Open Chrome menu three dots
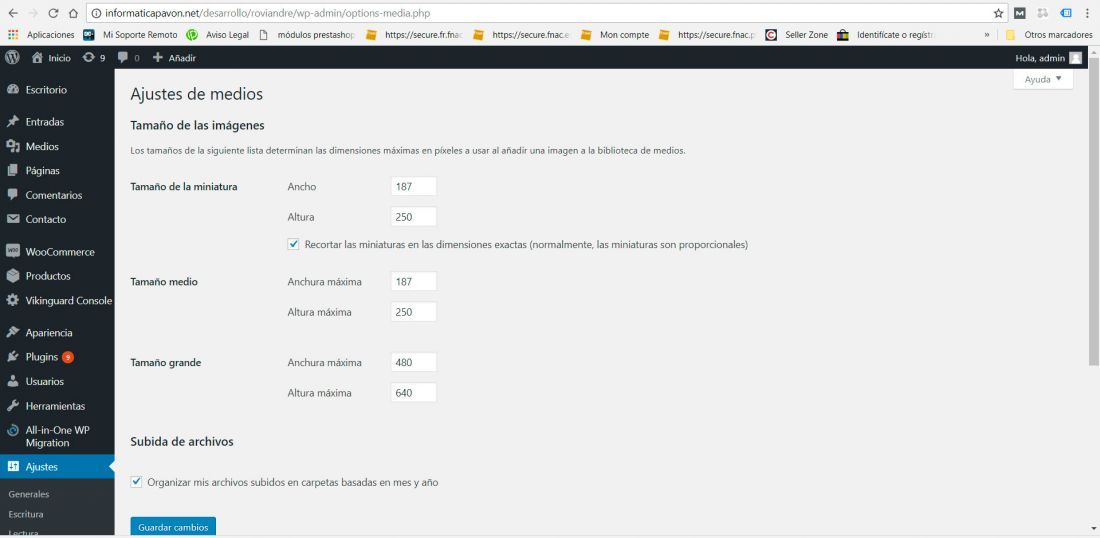This screenshot has width=1100, height=538. pyautogui.click(x=1088, y=13)
